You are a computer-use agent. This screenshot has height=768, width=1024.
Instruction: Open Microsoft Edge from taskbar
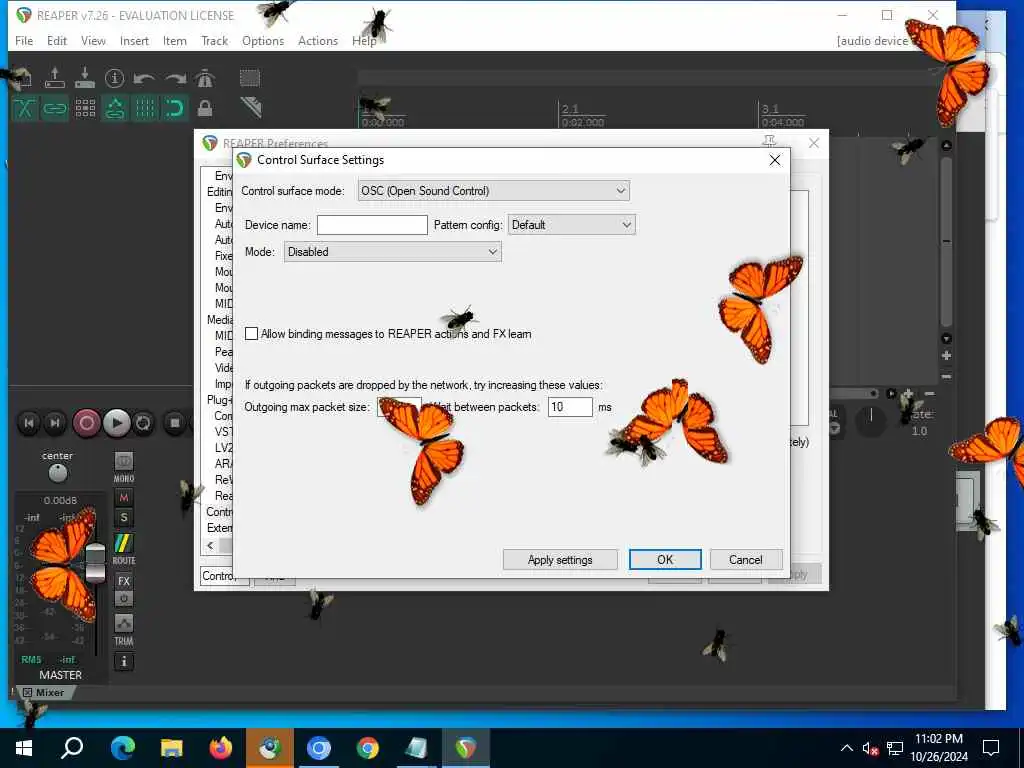122,748
